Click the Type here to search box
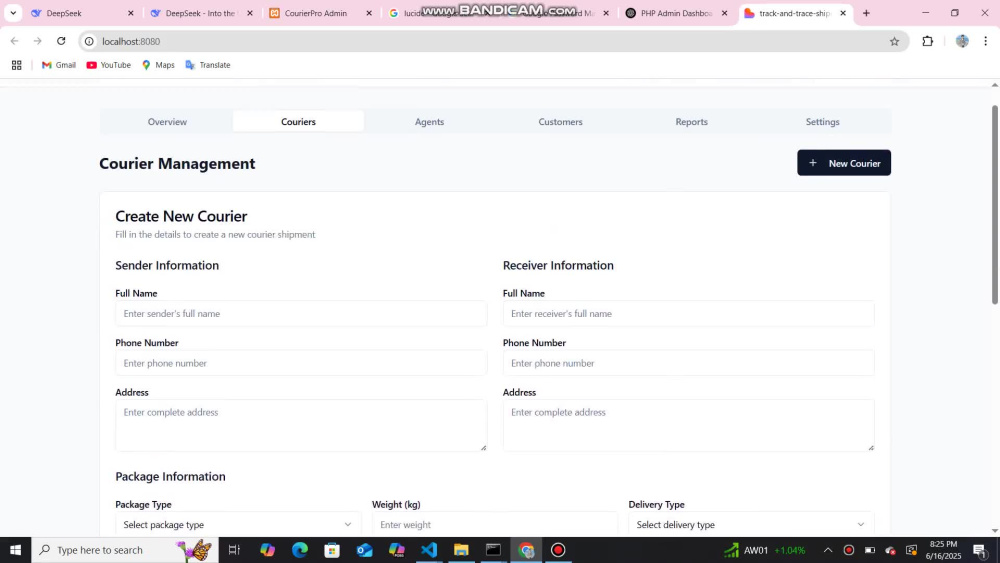 125,550
